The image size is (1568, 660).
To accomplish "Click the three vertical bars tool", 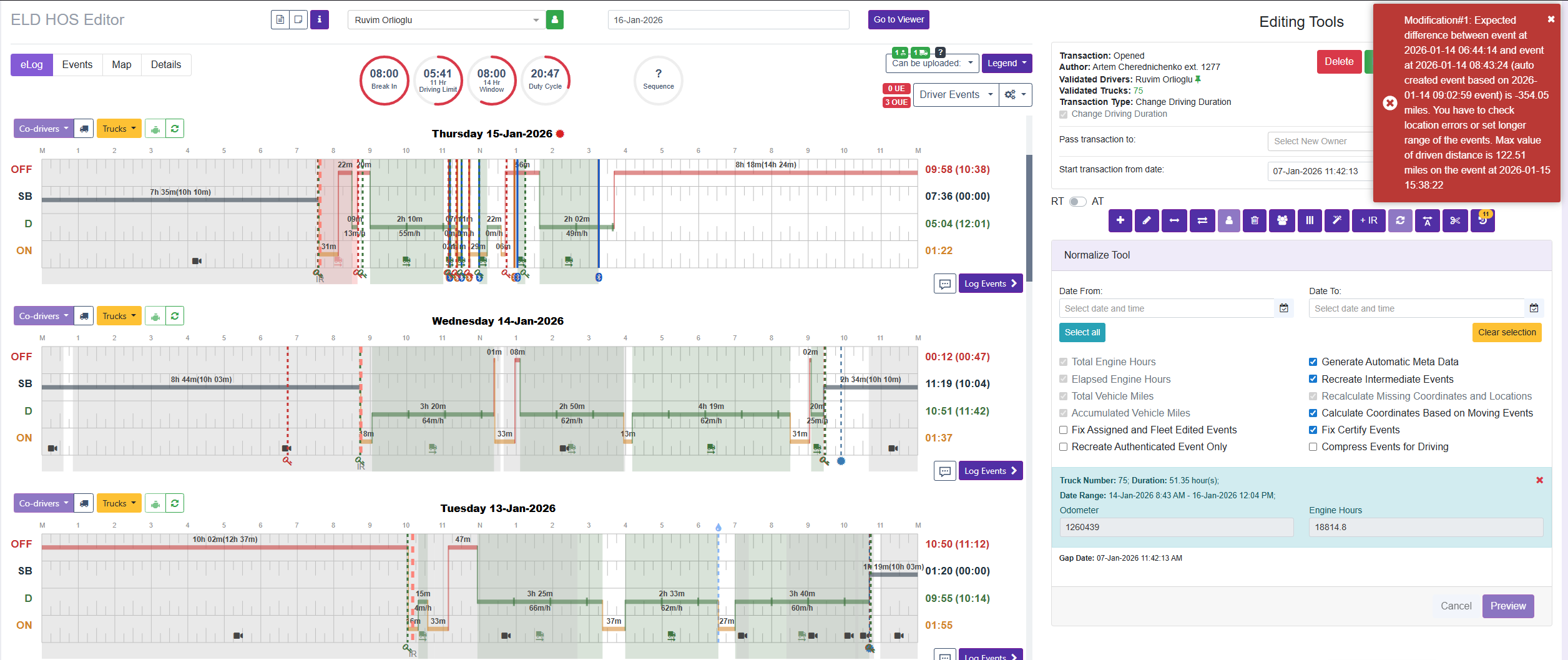I will [x=1310, y=220].
